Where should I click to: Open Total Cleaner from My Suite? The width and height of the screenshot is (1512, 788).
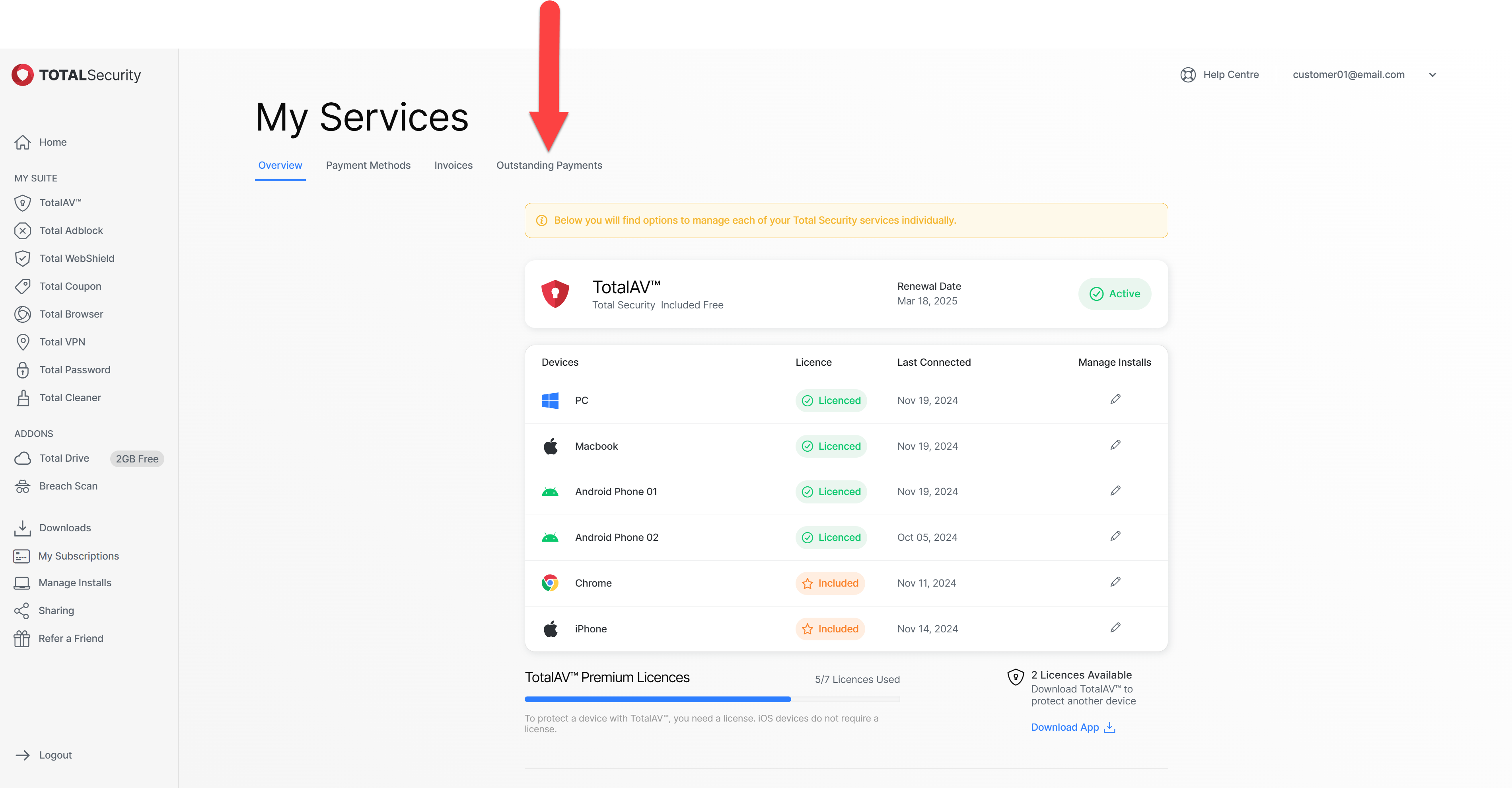tap(70, 398)
